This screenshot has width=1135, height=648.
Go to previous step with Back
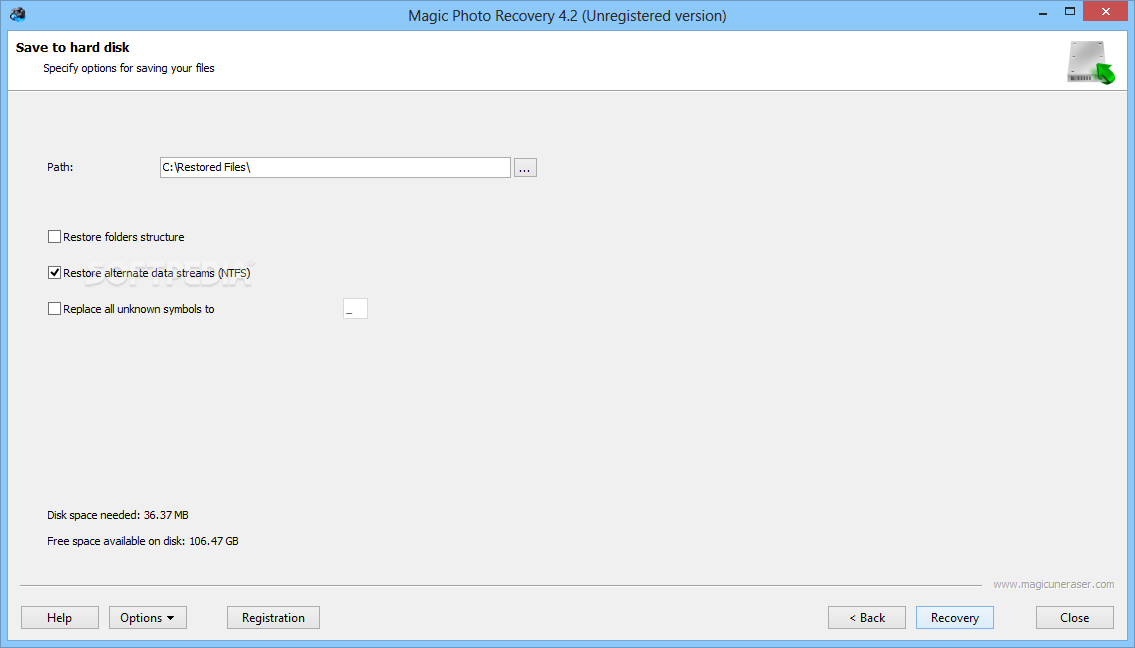tap(866, 618)
